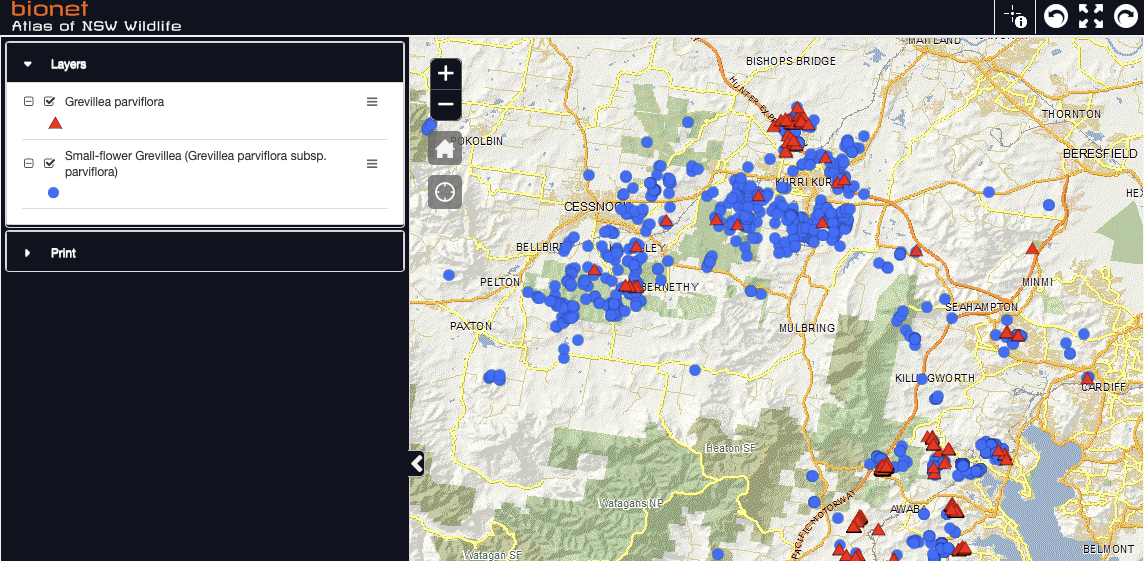This screenshot has width=1144, height=561.
Task: Return map to home view
Action: tap(445, 149)
